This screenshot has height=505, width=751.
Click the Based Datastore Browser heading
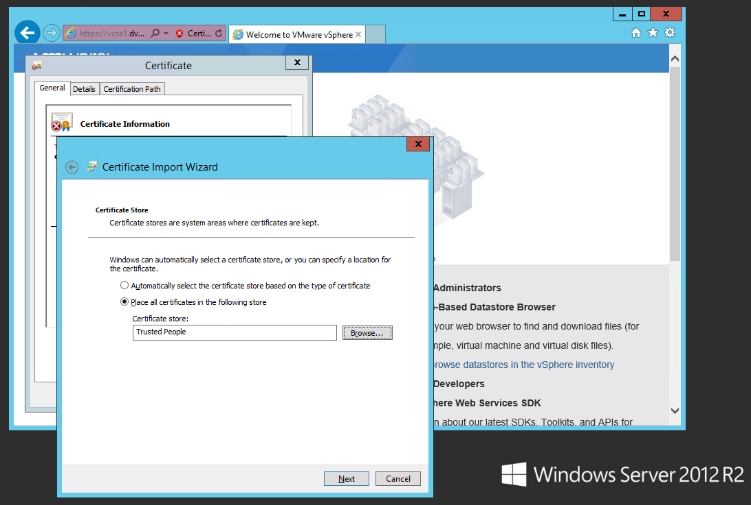495,307
